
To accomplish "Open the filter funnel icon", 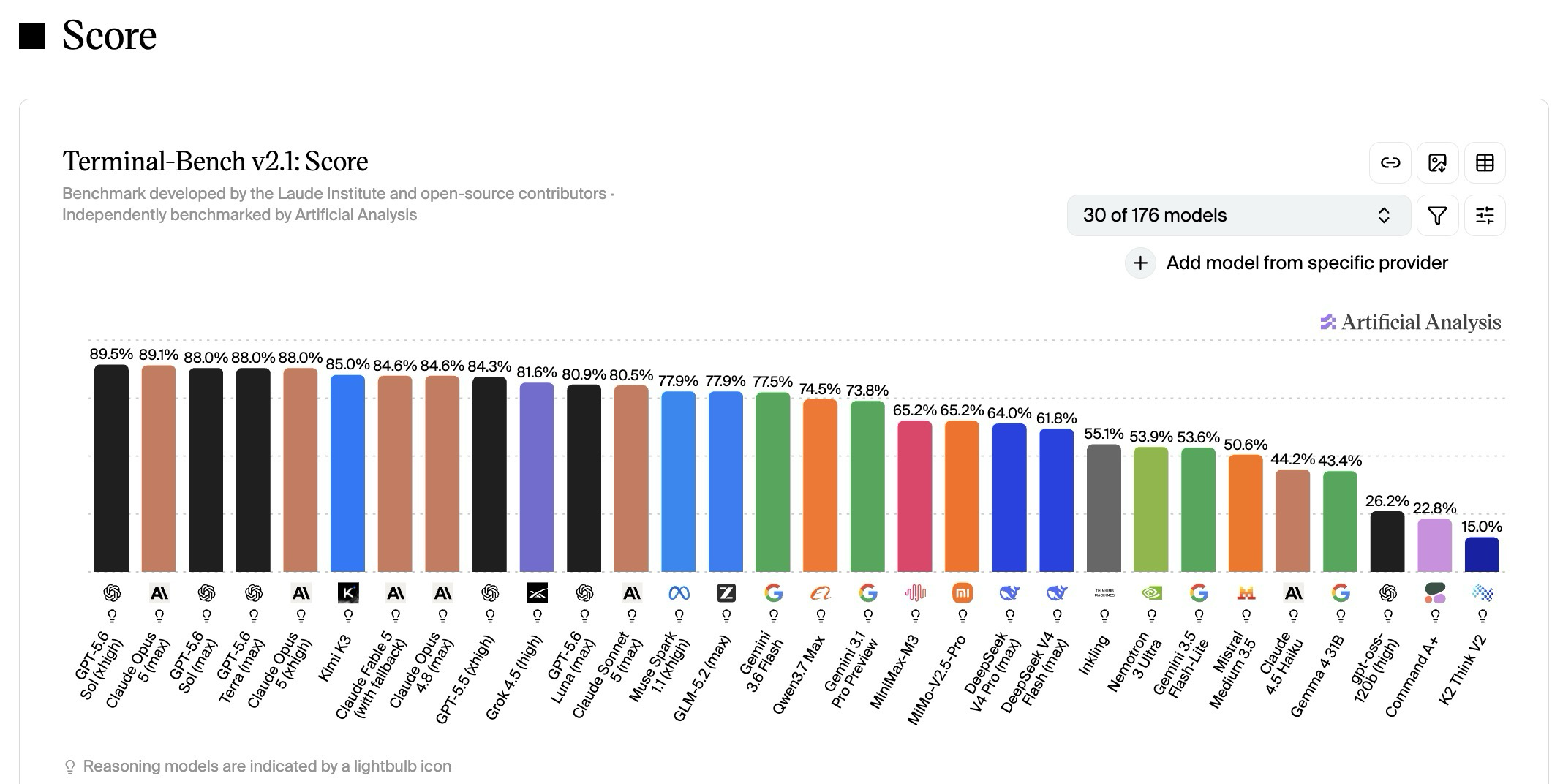I will click(1437, 215).
